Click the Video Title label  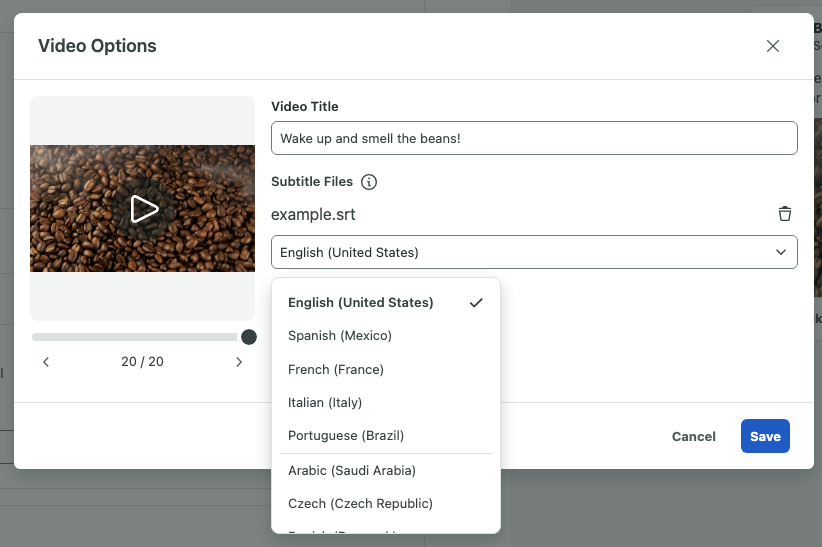[x=305, y=106]
